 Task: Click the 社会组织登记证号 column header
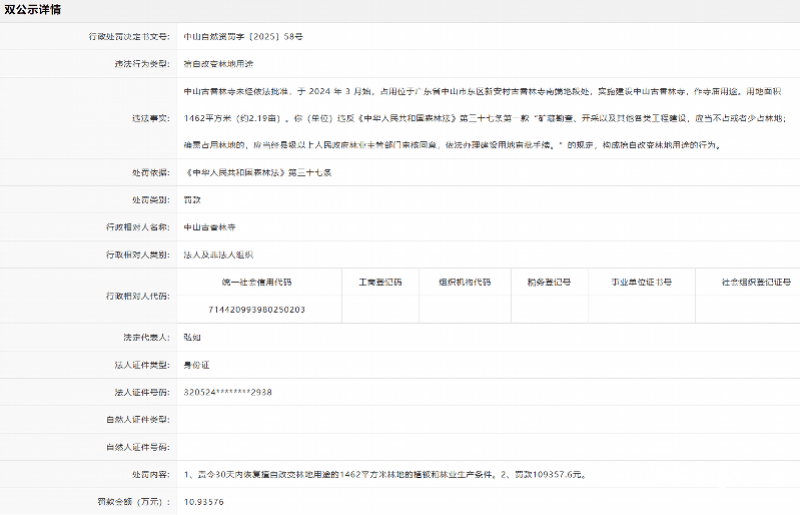coord(756,282)
